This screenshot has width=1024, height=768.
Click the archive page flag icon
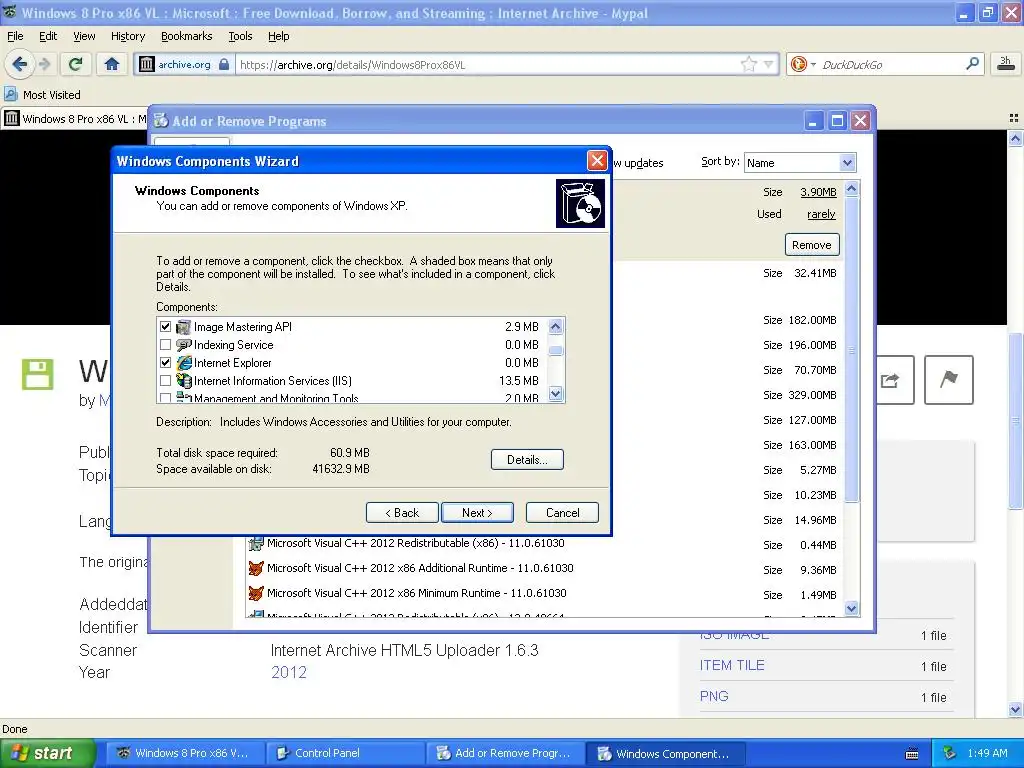949,380
